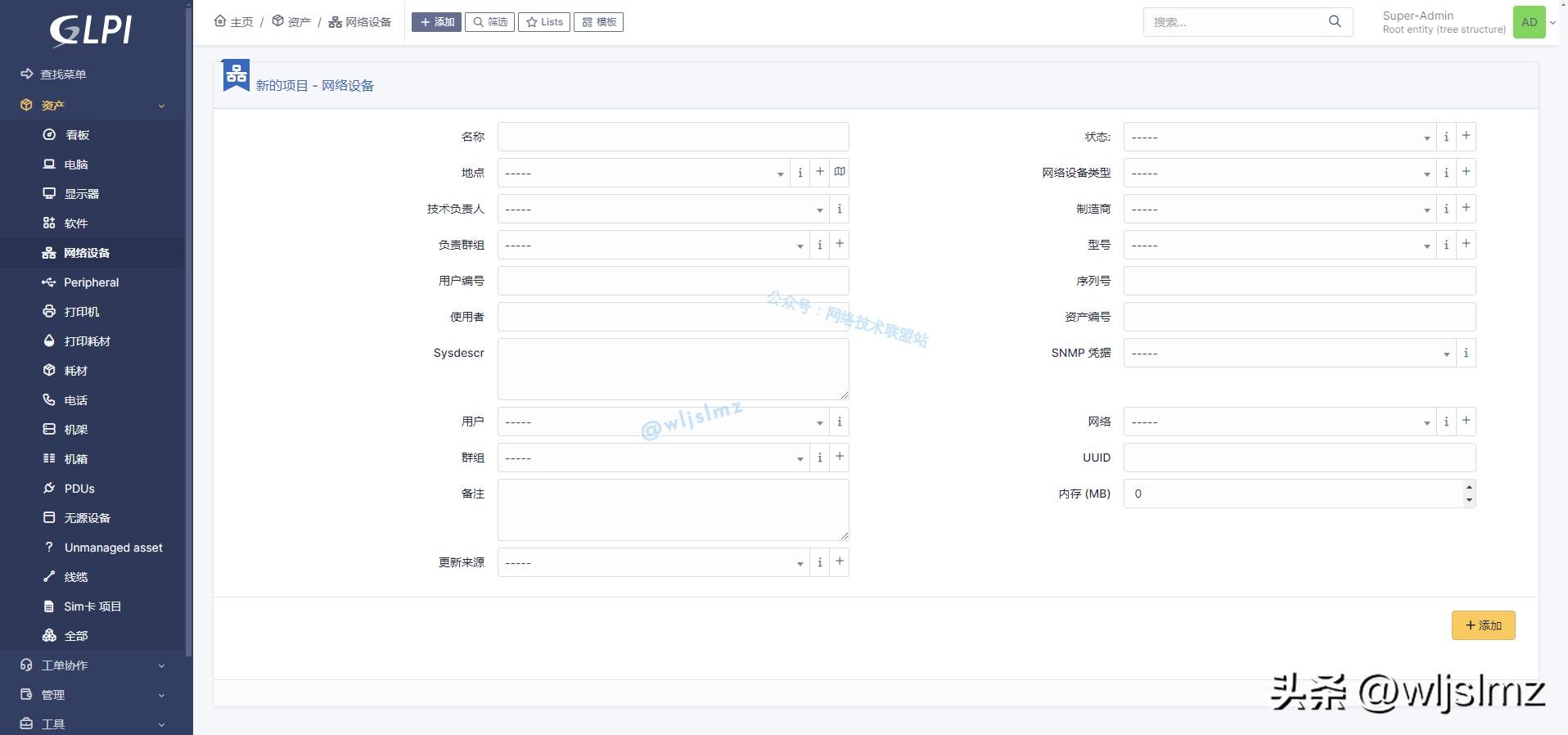Screen dimensions: 1568x735
Task: Increase 内存 (MB) value with up arrow
Action: coord(1469,487)
